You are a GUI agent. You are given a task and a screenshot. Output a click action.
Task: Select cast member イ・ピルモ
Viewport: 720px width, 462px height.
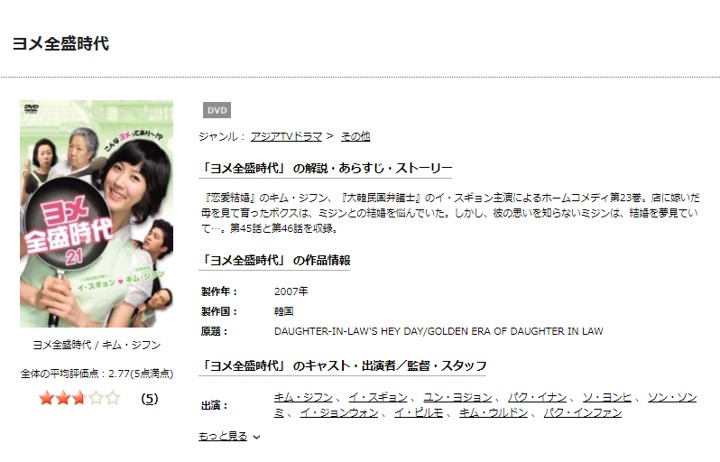pos(419,413)
